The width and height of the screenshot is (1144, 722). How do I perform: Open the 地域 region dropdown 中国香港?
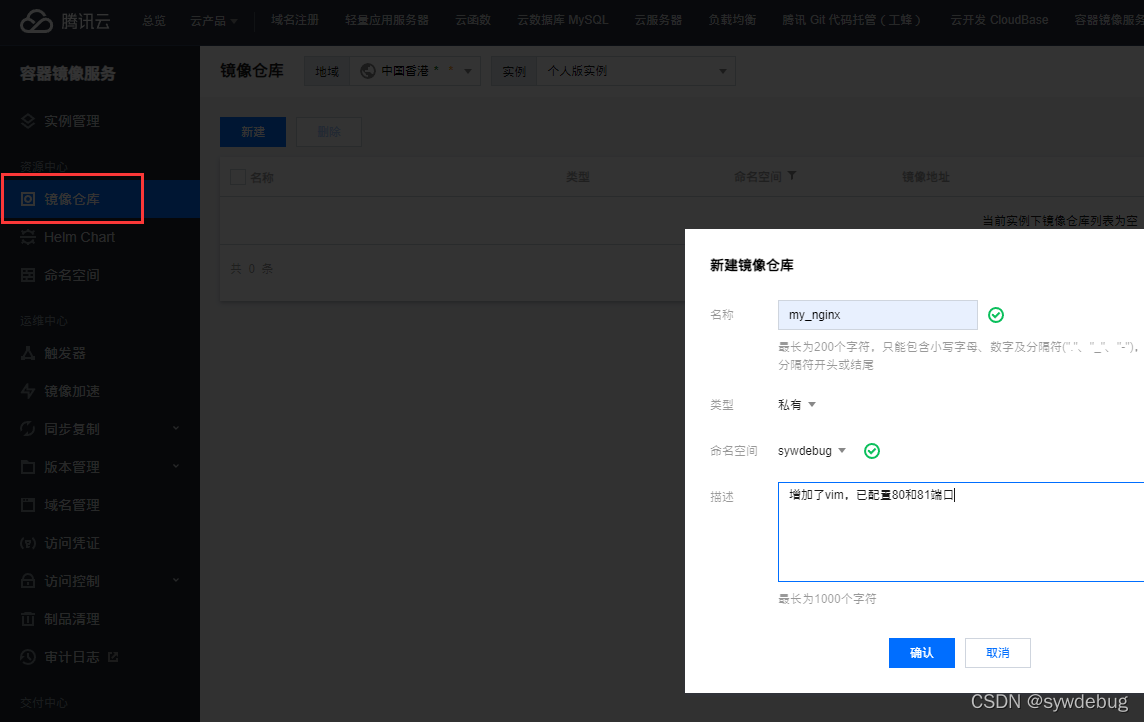(x=415, y=71)
